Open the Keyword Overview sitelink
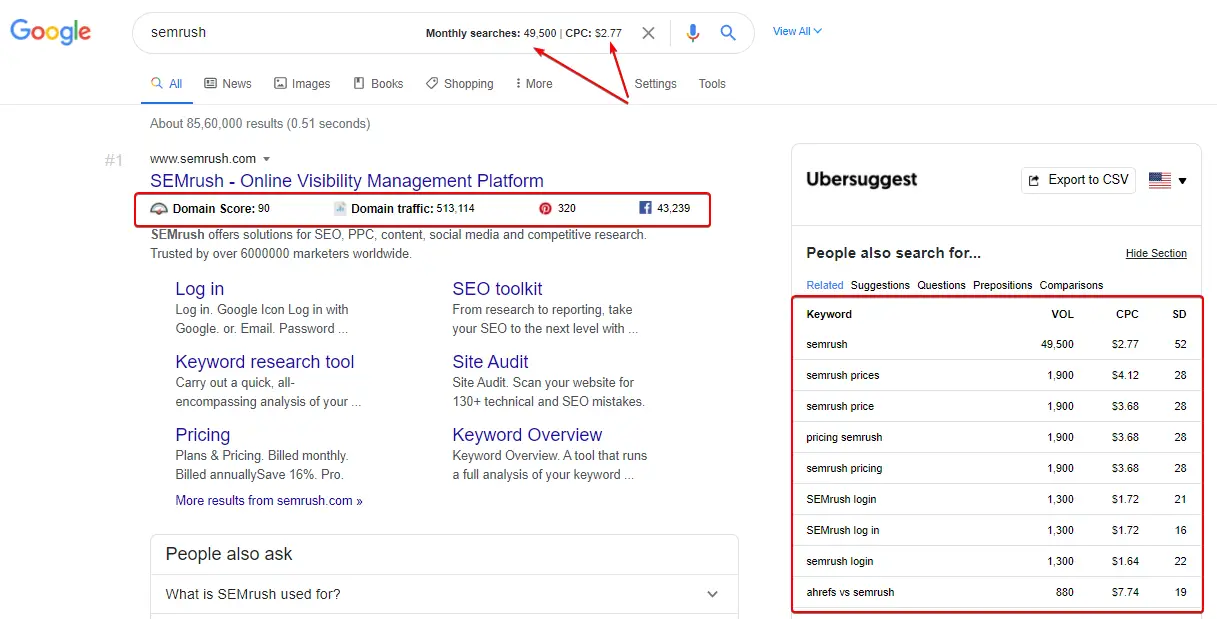 click(x=527, y=435)
